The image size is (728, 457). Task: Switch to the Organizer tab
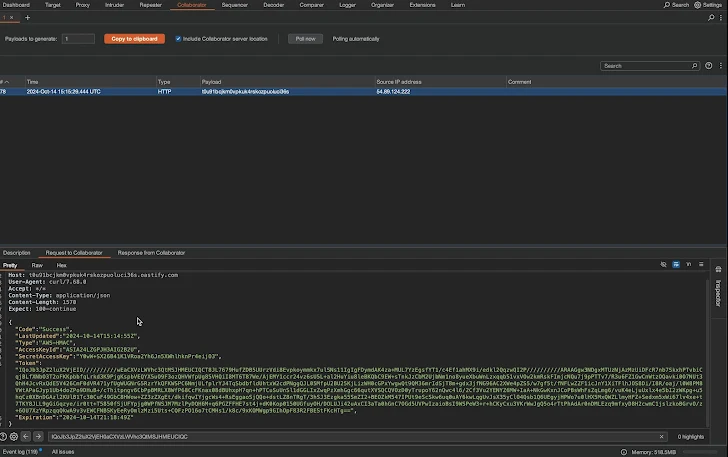click(x=382, y=5)
